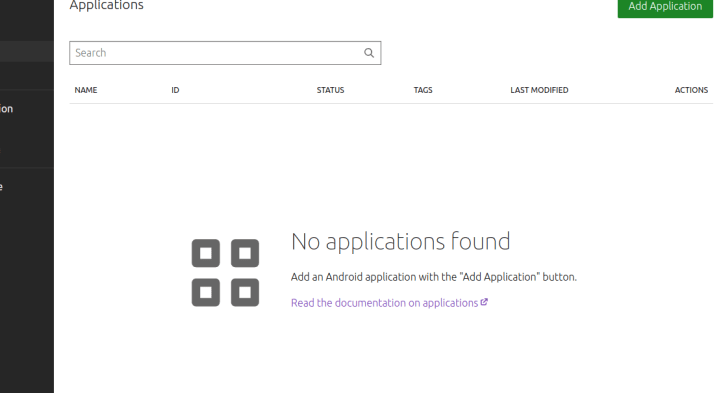Click the magnifier search icon
Image resolution: width=720 pixels, height=393 pixels.
coord(369,53)
